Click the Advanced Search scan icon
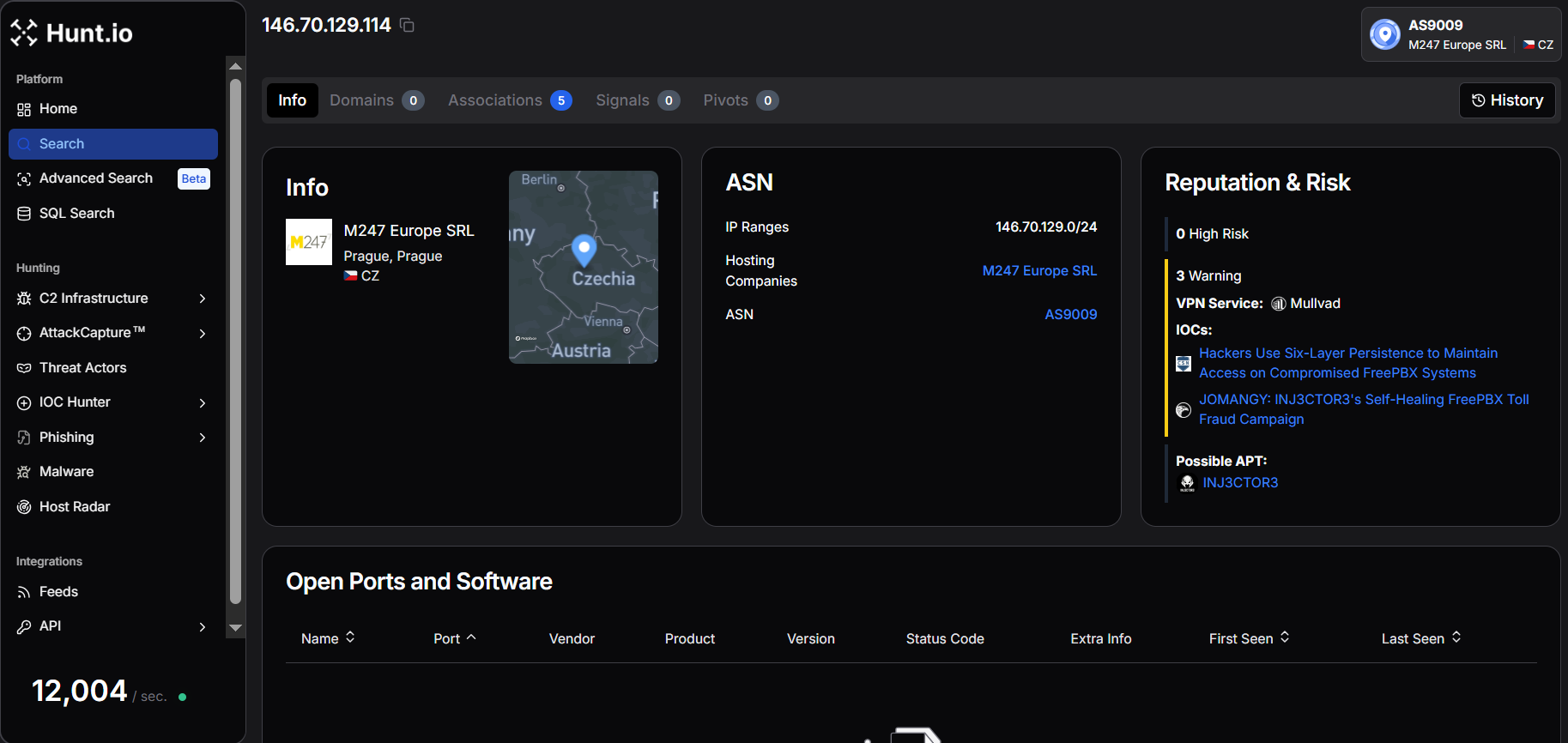 [x=24, y=178]
